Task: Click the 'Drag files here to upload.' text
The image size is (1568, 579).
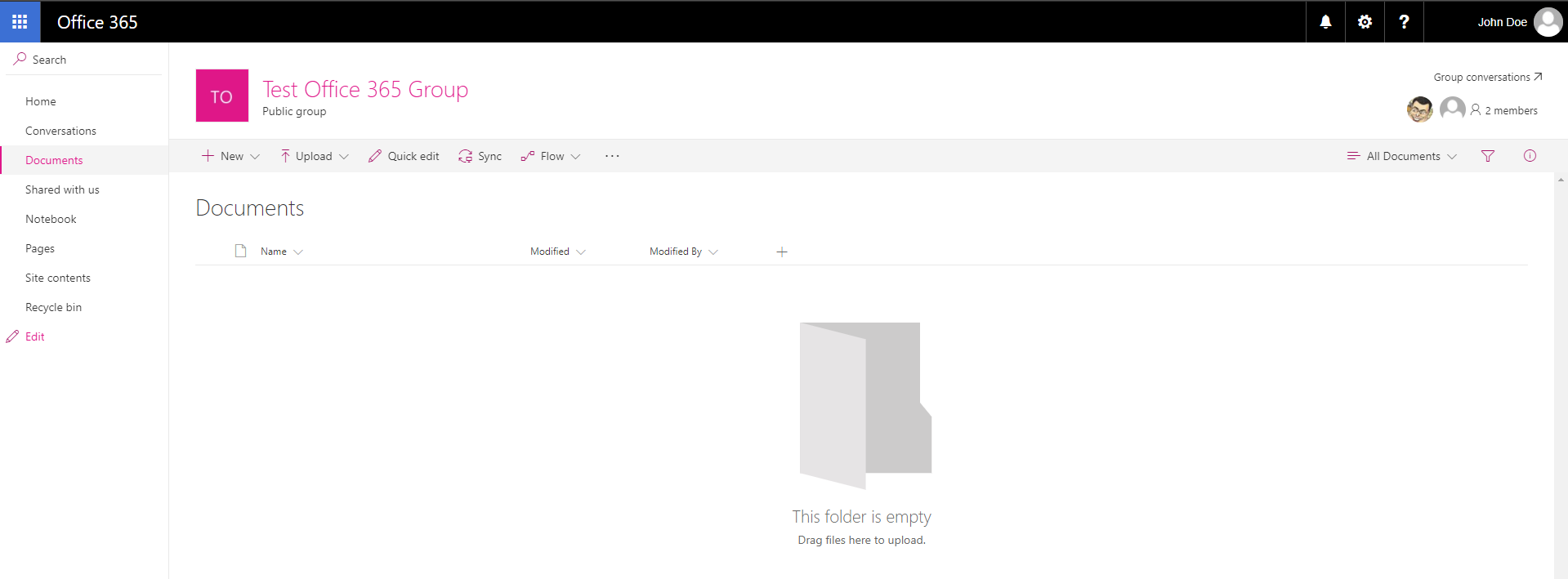Action: click(861, 540)
